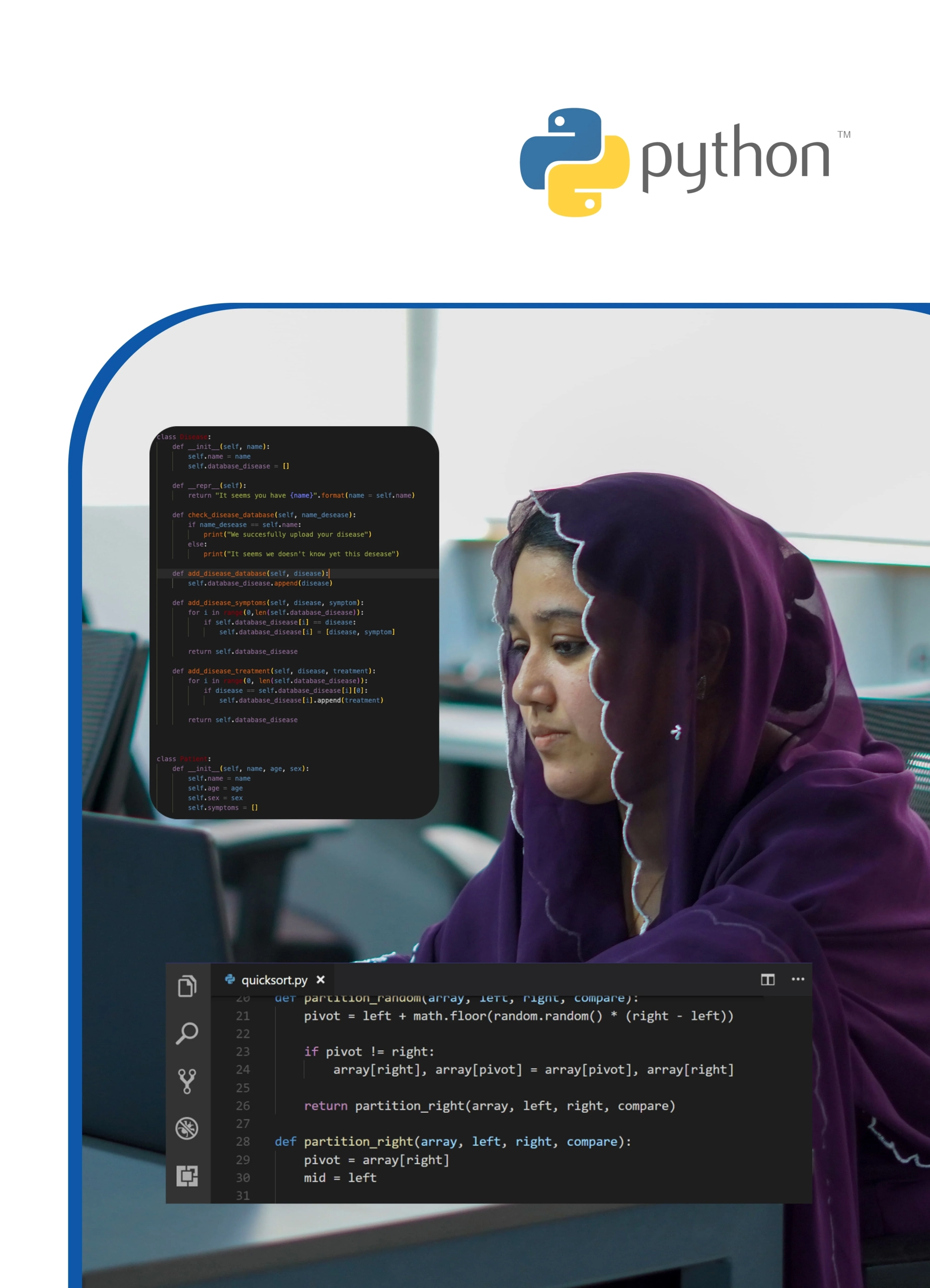Click line number 29 in the gutter

point(243,1160)
